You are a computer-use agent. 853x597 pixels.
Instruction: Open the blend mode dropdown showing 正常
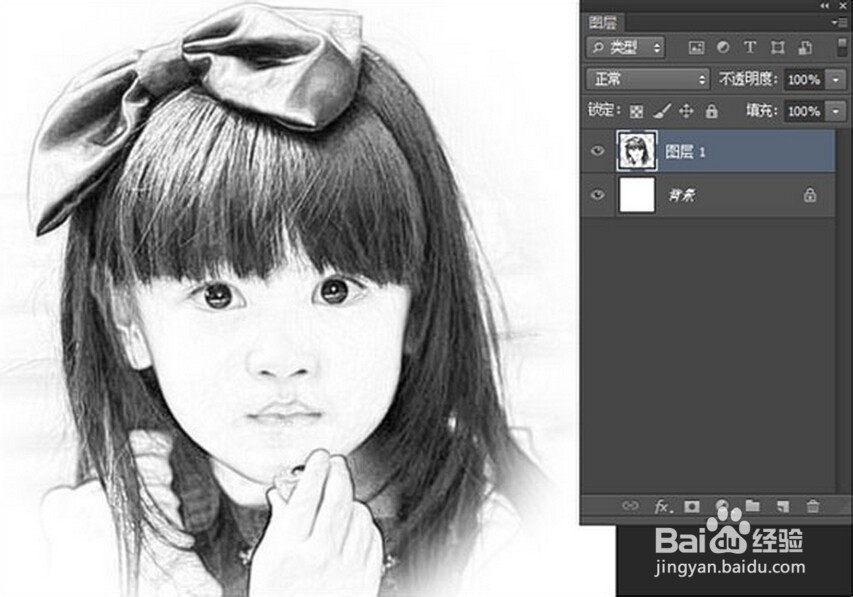pos(647,79)
